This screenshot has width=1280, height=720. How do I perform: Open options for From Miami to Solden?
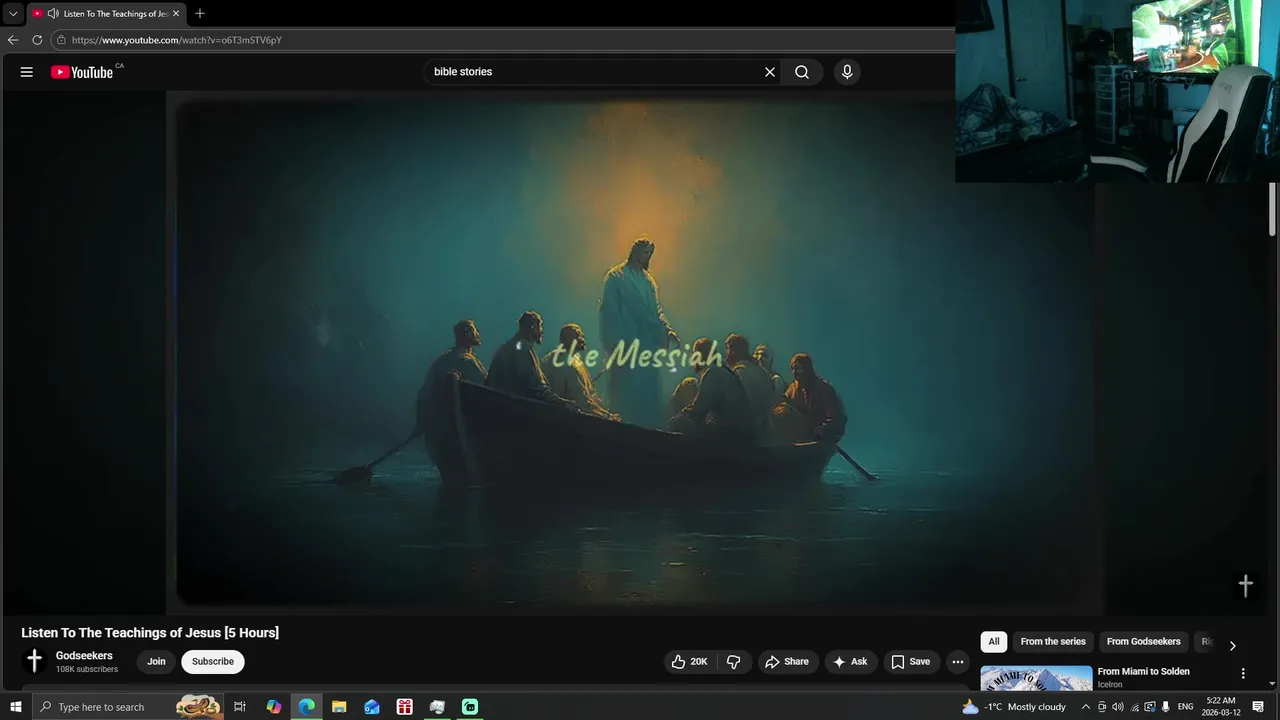coord(1243,674)
